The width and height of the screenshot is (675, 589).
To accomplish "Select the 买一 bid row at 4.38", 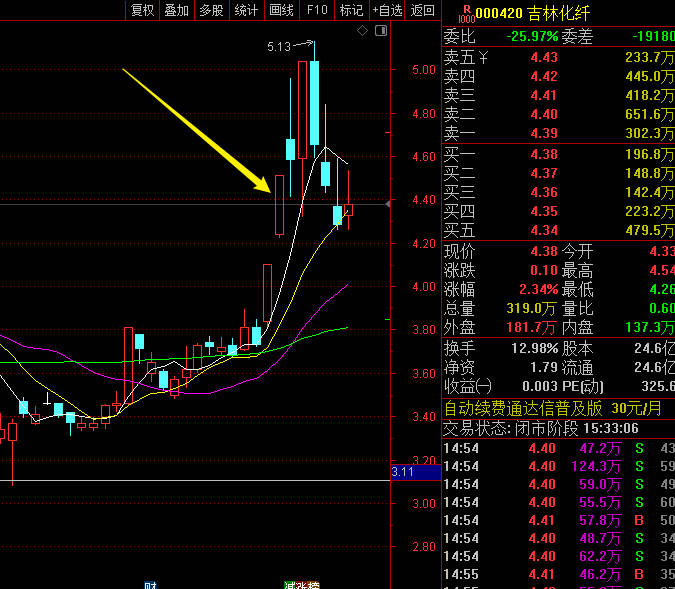I will pyautogui.click(x=557, y=154).
